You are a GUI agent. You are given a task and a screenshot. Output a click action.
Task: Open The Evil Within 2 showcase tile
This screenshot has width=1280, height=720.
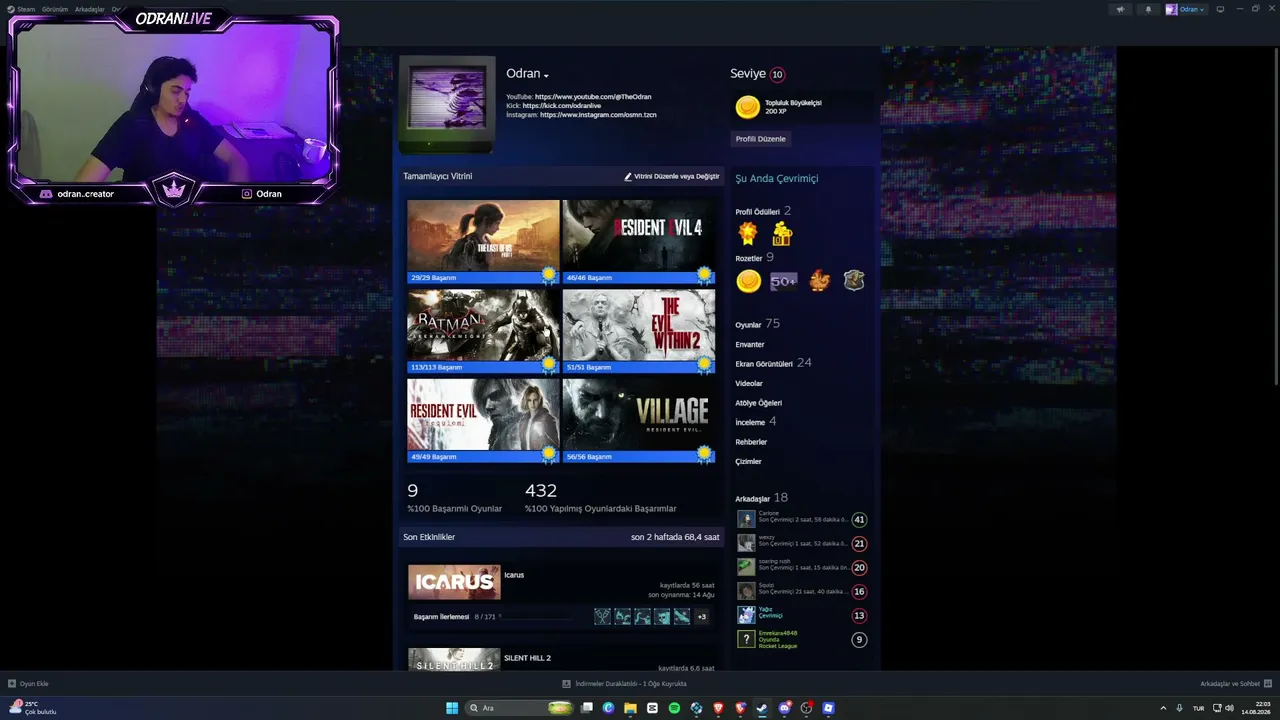click(639, 331)
